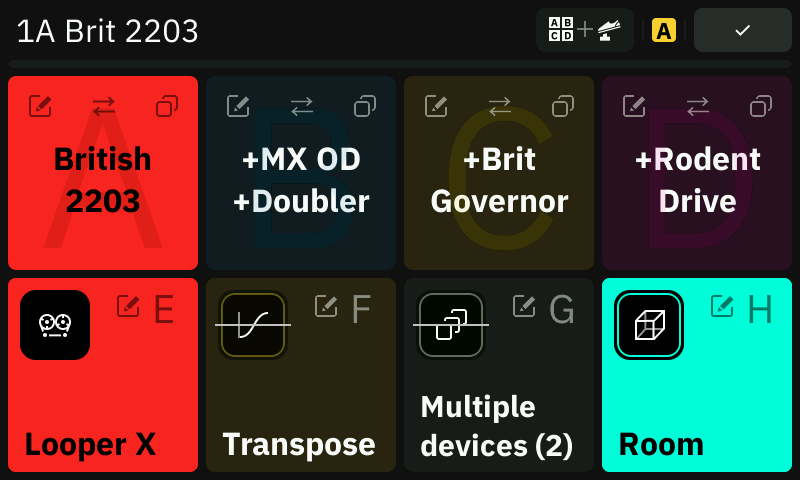Edit the Room footswitch H assignment
The height and width of the screenshot is (480, 800).
pos(722,306)
